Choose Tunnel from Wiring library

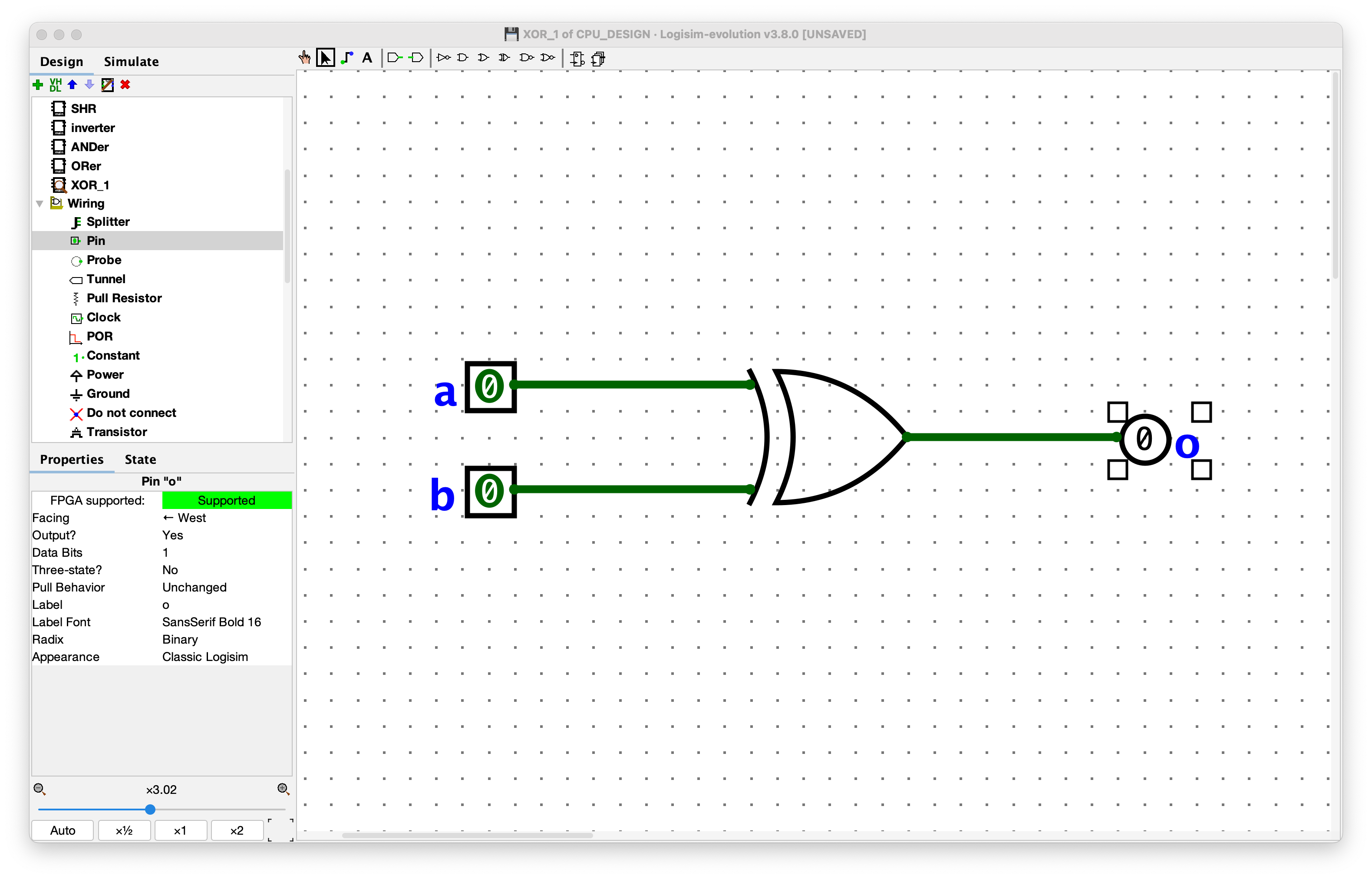pos(98,279)
